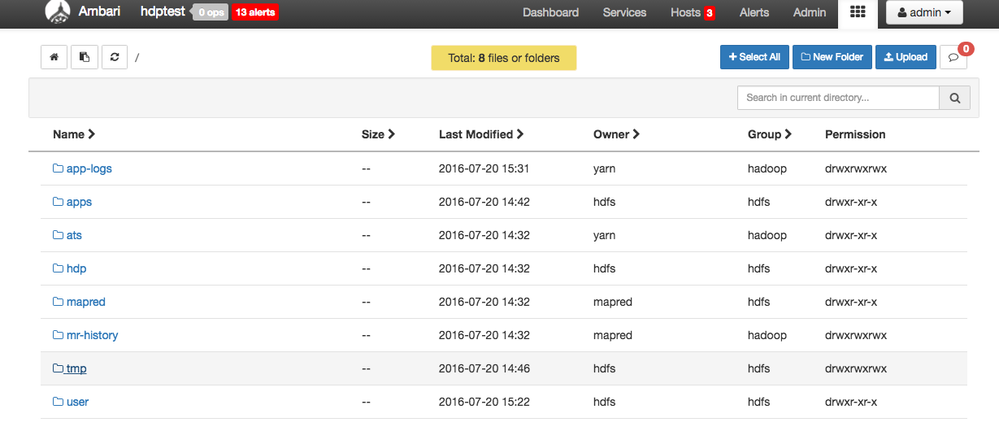Image resolution: width=999 pixels, height=432 pixels.
Task: Sort by the Name column
Action: point(74,134)
